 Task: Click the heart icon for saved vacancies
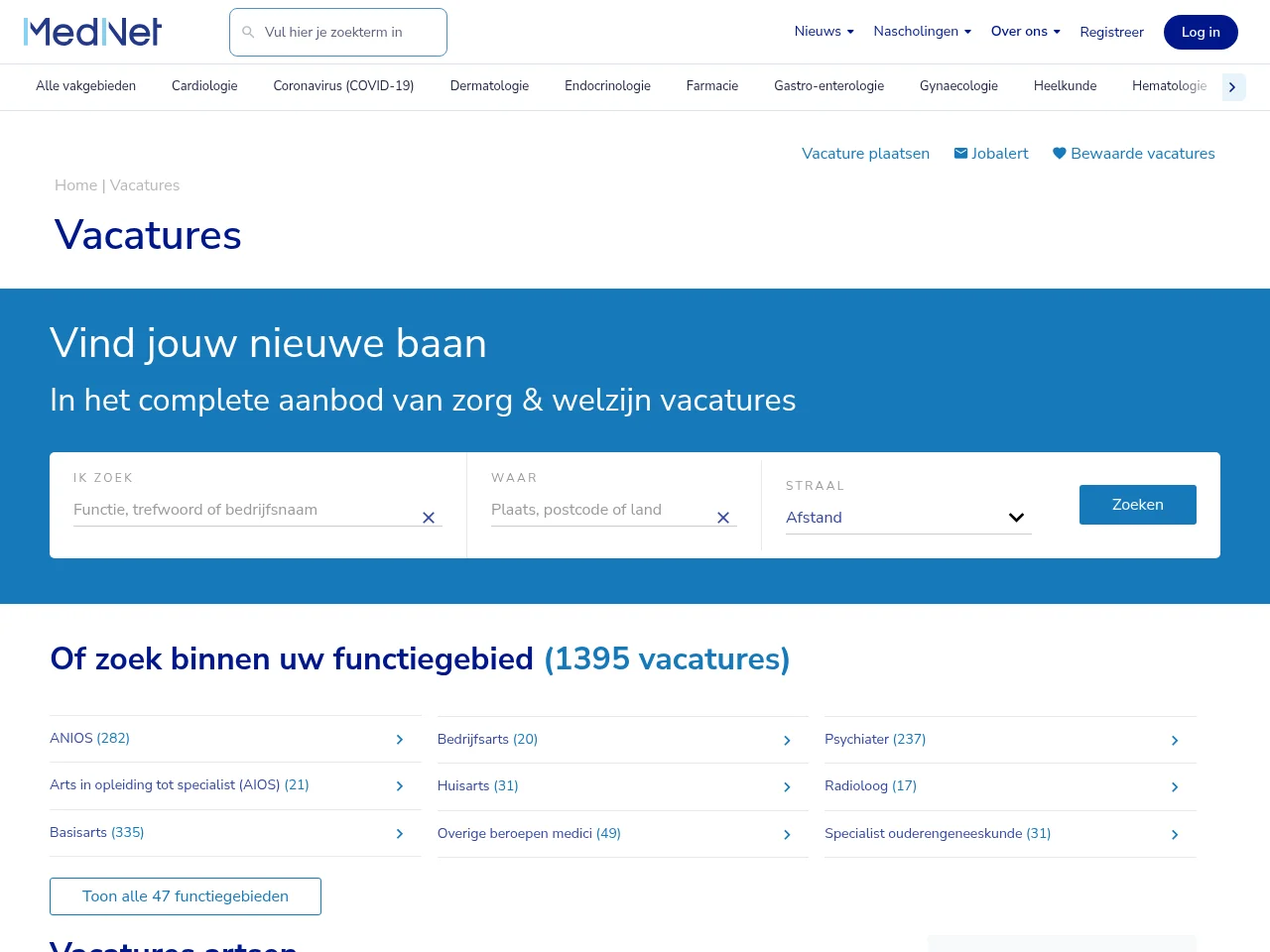pos(1059,153)
